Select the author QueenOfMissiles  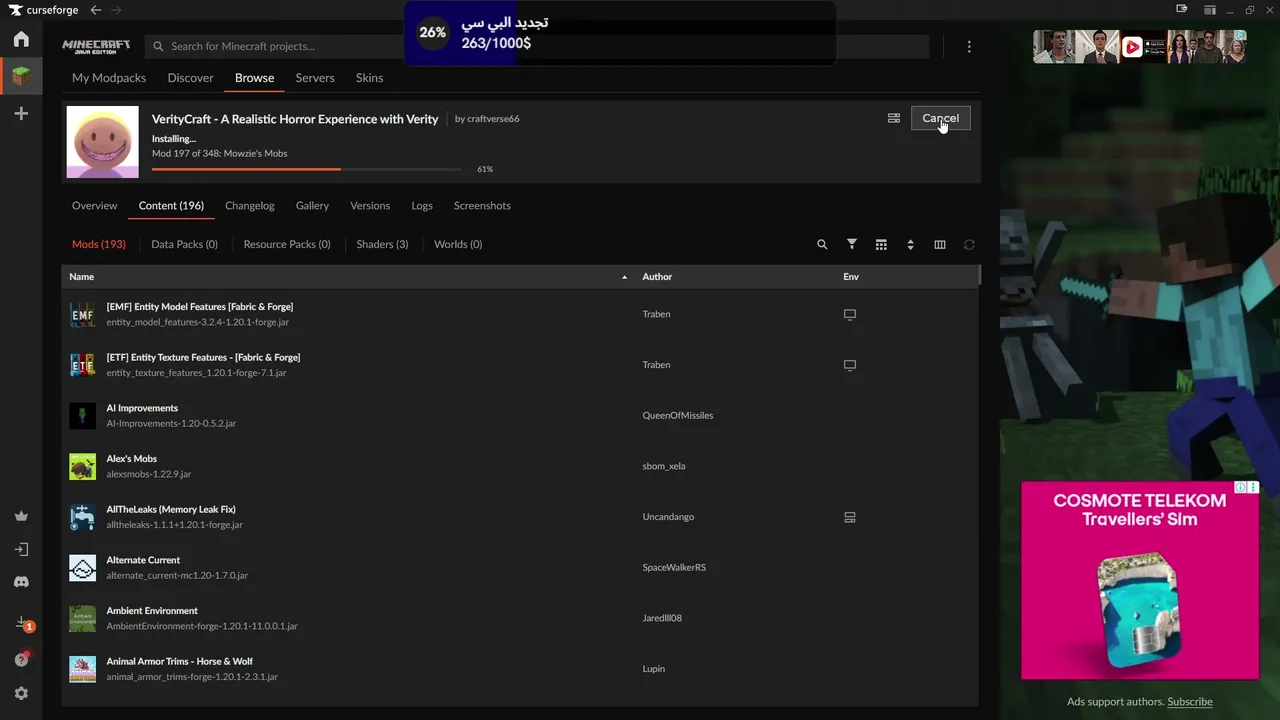click(x=678, y=416)
